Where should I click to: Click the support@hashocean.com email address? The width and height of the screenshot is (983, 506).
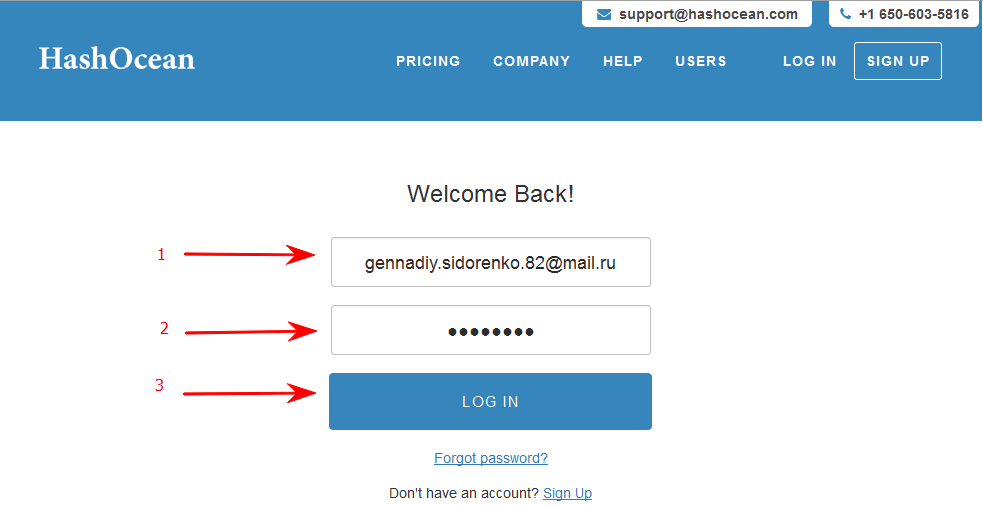tap(708, 14)
